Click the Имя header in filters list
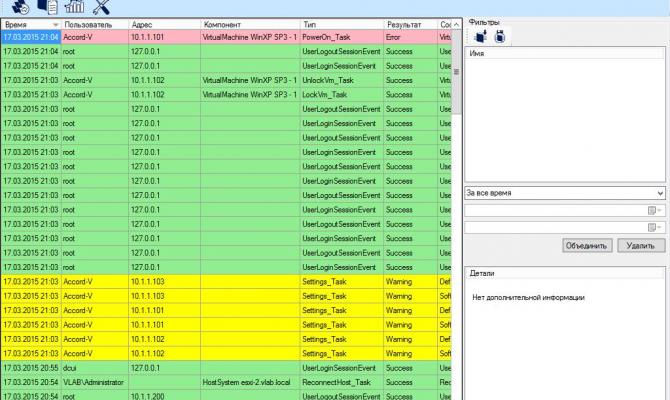Viewport: 670px width, 400px height. [x=565, y=53]
